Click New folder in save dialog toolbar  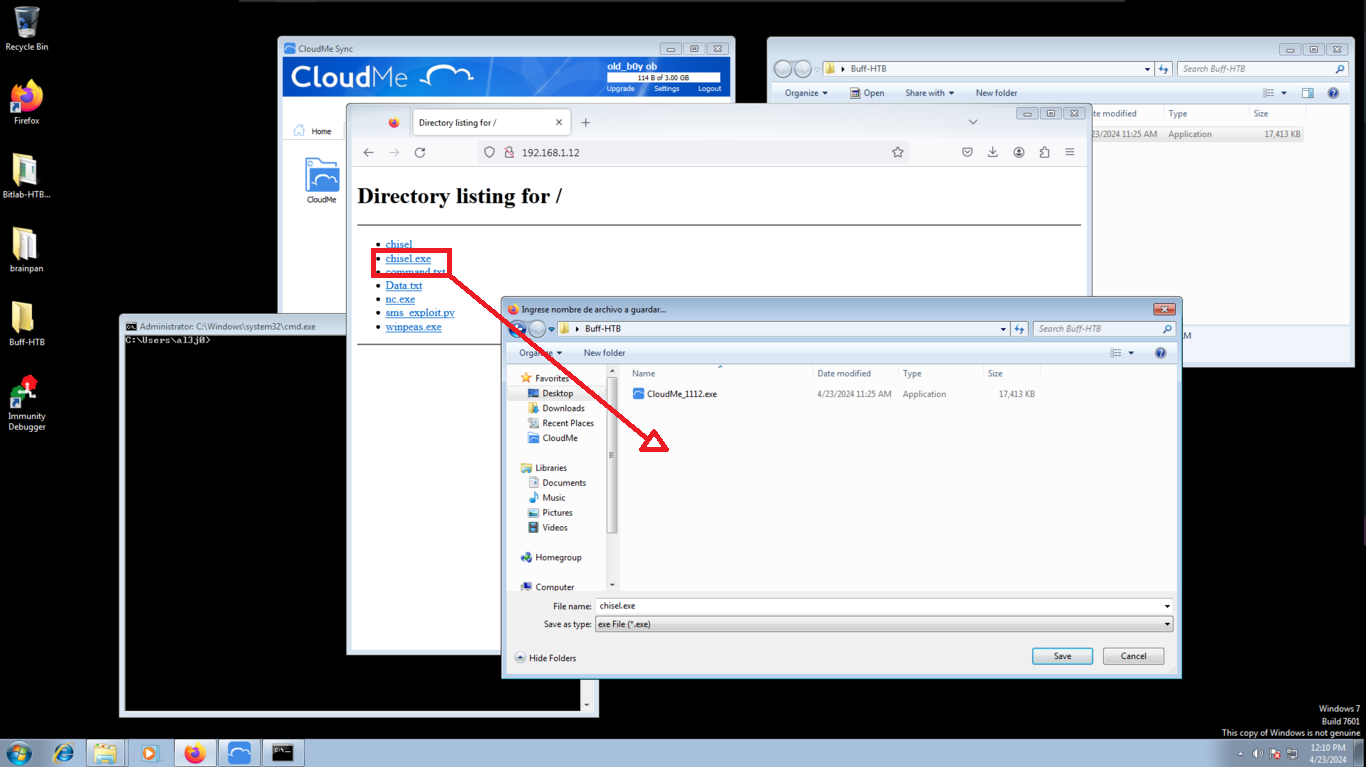point(604,353)
